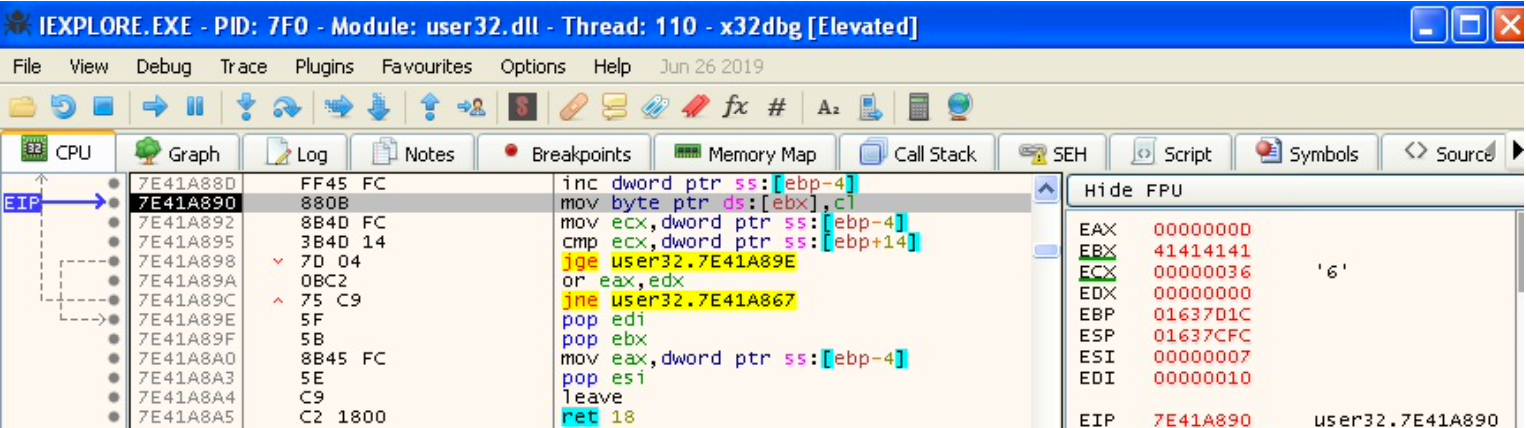Switch to the Symbols tab

[x=1307, y=154]
